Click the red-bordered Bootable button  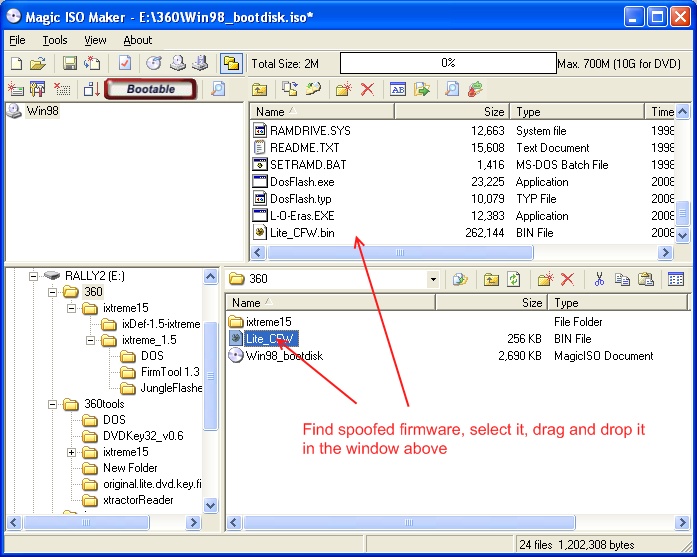(x=150, y=89)
